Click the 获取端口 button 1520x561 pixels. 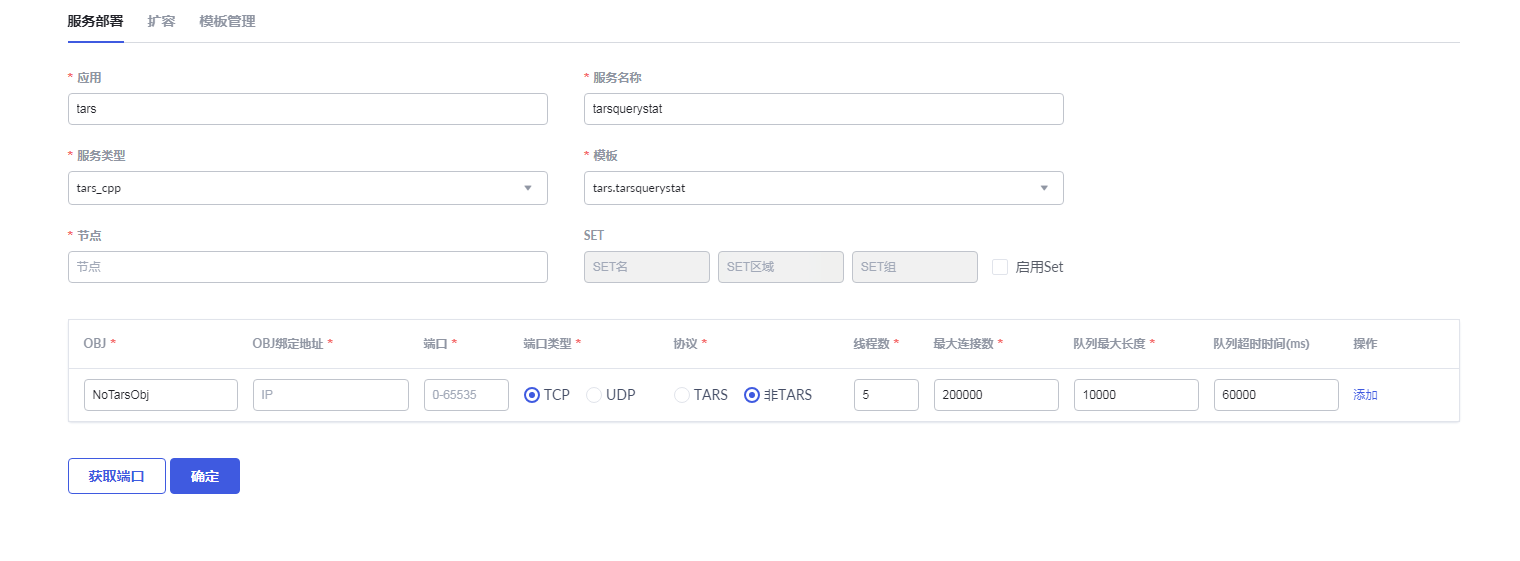pyautogui.click(x=117, y=476)
